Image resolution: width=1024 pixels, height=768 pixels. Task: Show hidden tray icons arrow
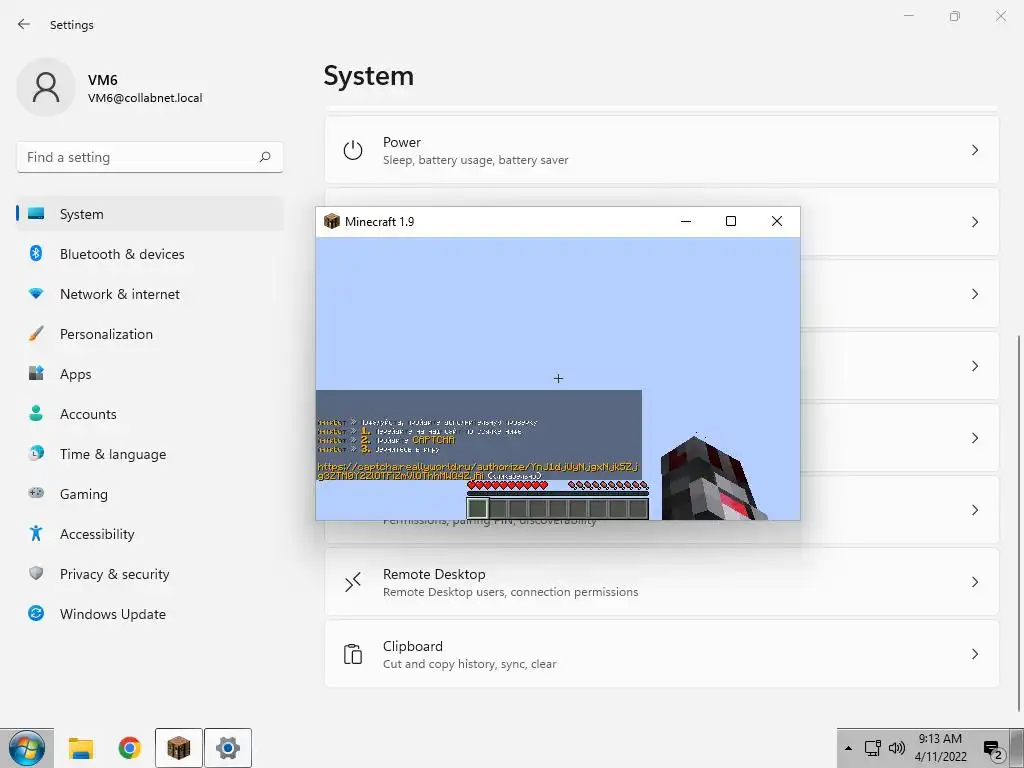pos(848,748)
